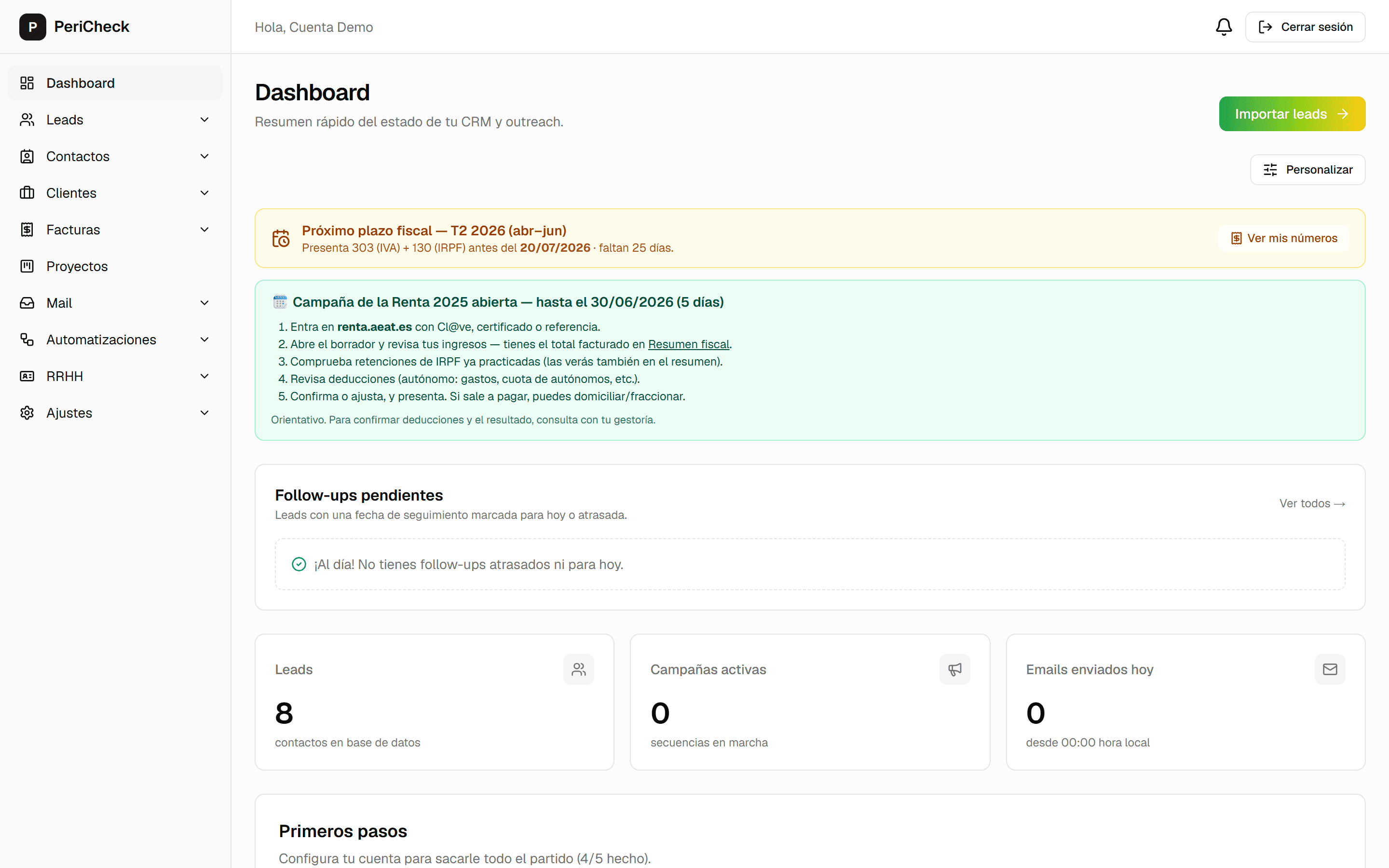This screenshot has width=1389, height=868.
Task: Click the Ajustes gear icon
Action: coord(27,413)
